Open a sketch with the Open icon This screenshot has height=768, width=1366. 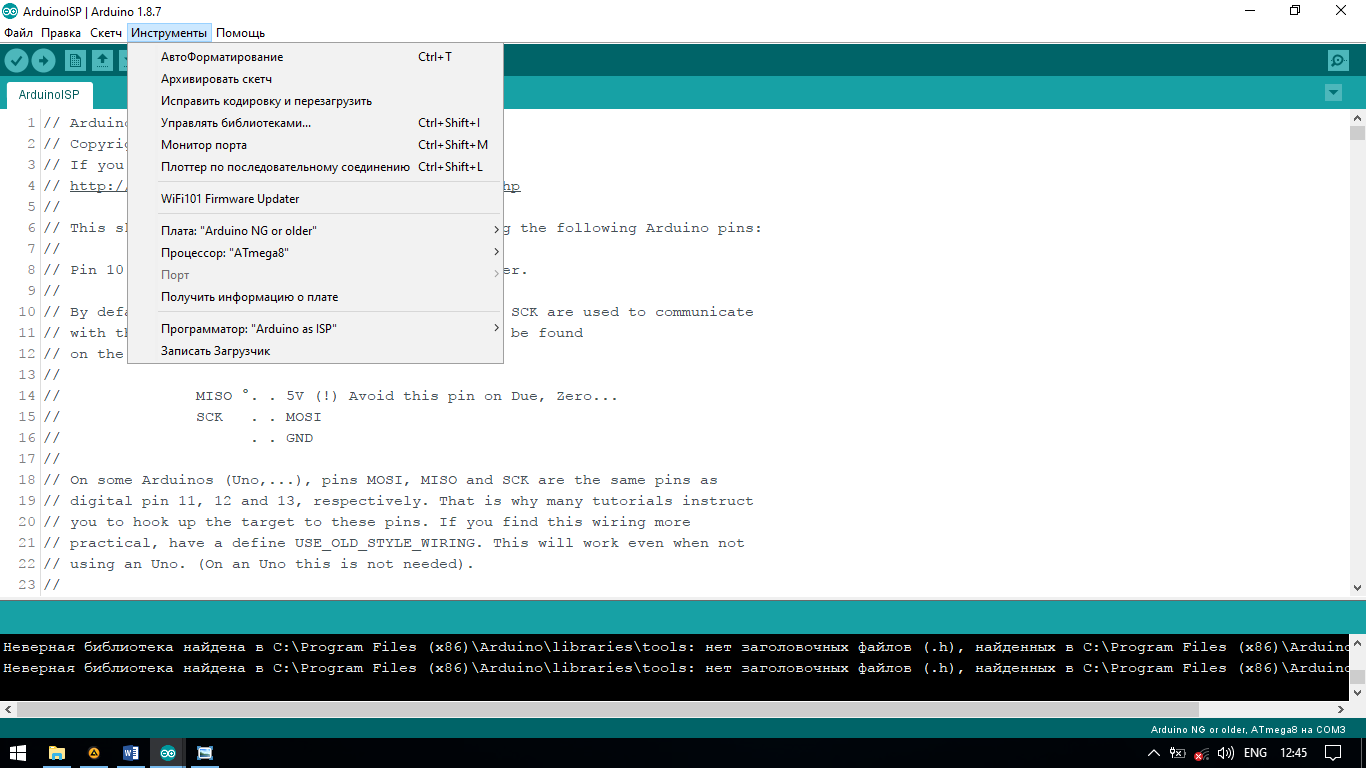pyautogui.click(x=102, y=61)
